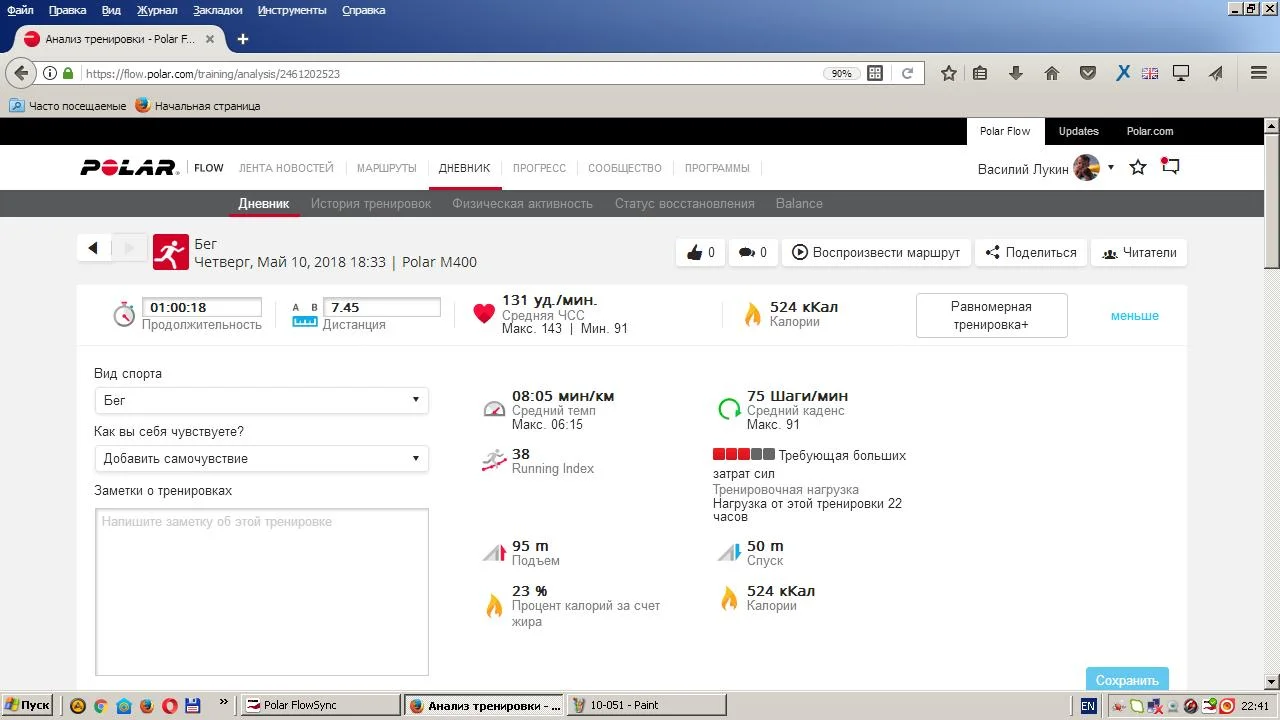Screen dimensions: 1280x720
Task: Open the Закладки menu
Action: coord(219,10)
